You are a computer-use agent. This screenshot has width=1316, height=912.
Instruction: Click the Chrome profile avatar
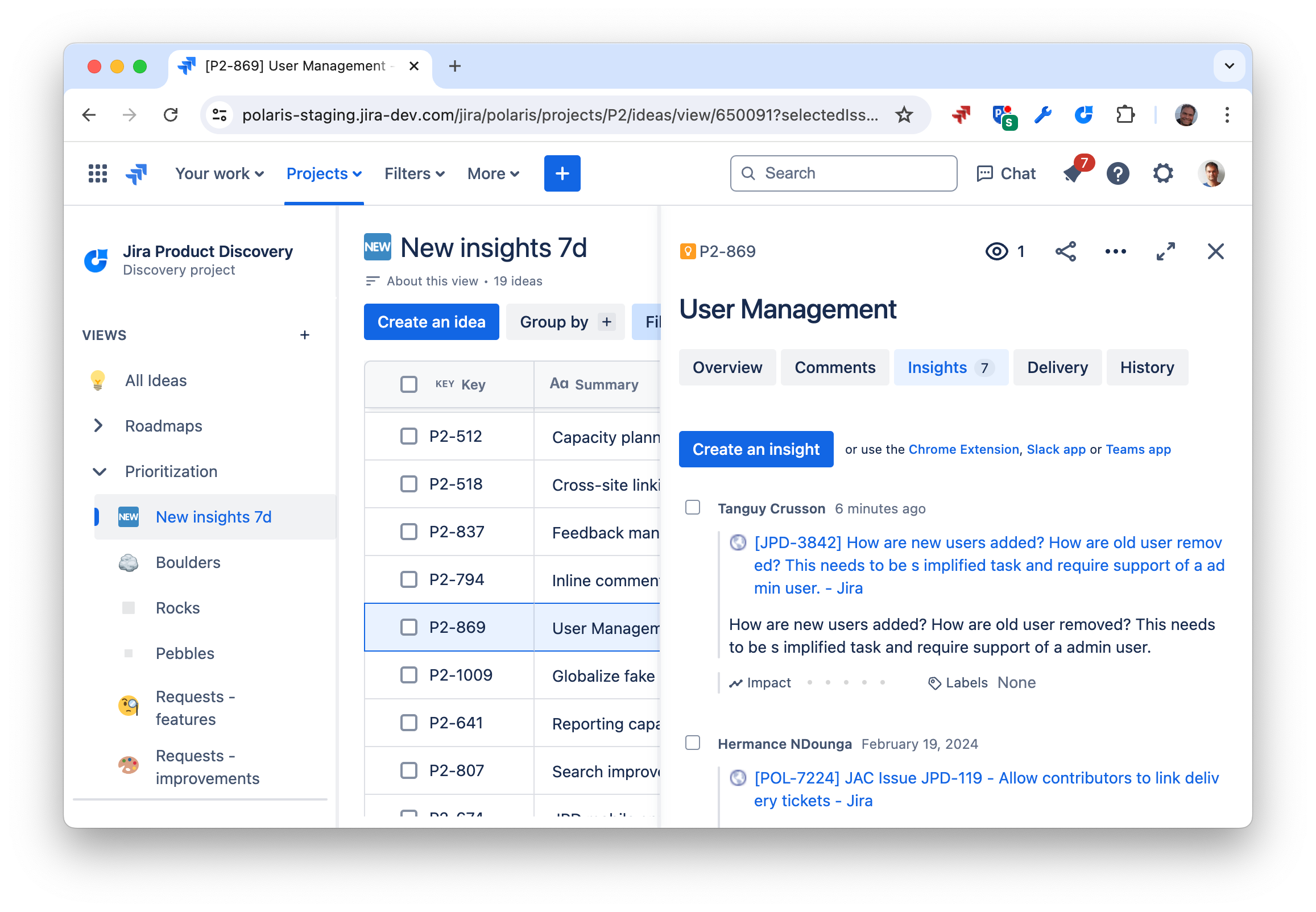[1186, 115]
